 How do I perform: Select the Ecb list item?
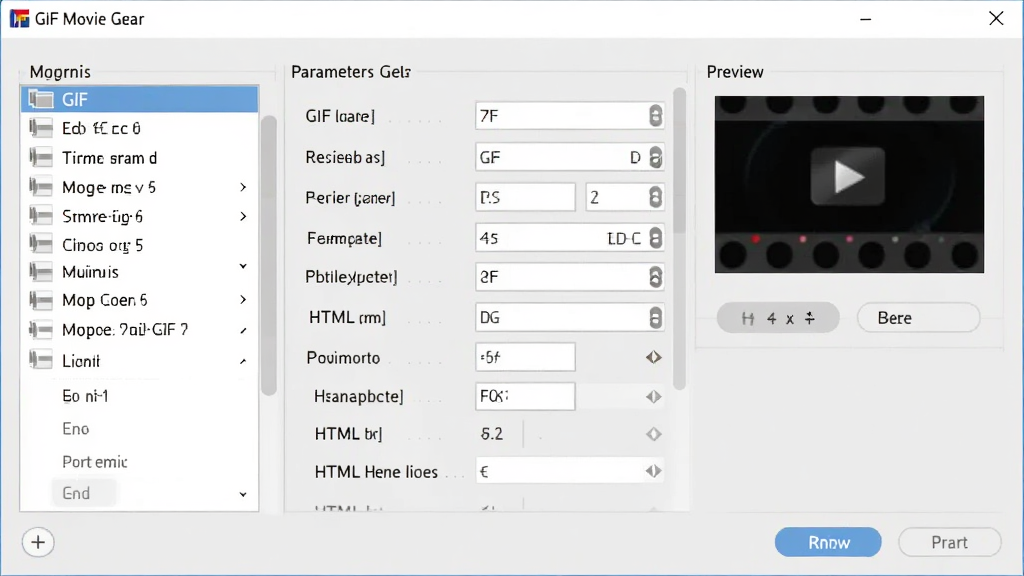140,129
